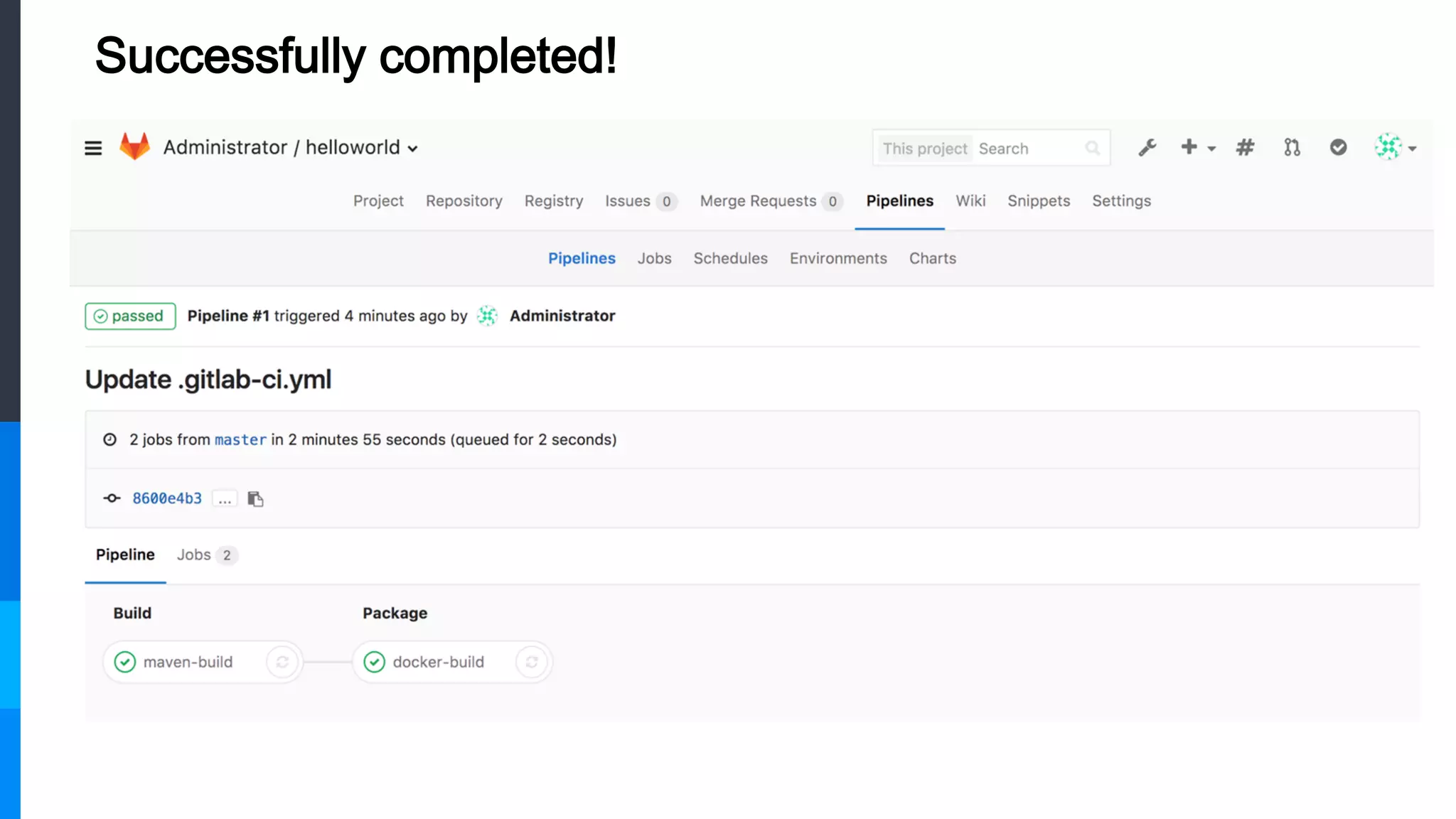Image resolution: width=1456 pixels, height=819 pixels.
Task: Open the Merge Requests tab
Action: point(771,201)
